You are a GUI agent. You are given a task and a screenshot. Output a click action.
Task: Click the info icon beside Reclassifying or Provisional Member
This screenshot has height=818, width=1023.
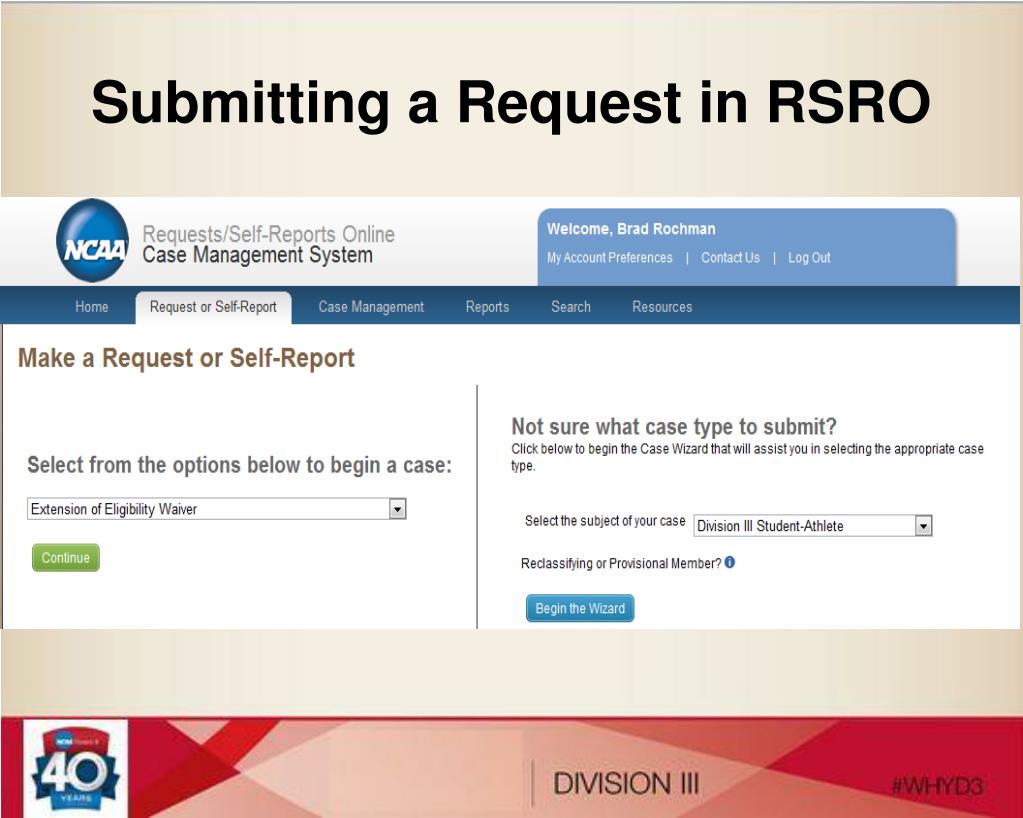pos(729,562)
